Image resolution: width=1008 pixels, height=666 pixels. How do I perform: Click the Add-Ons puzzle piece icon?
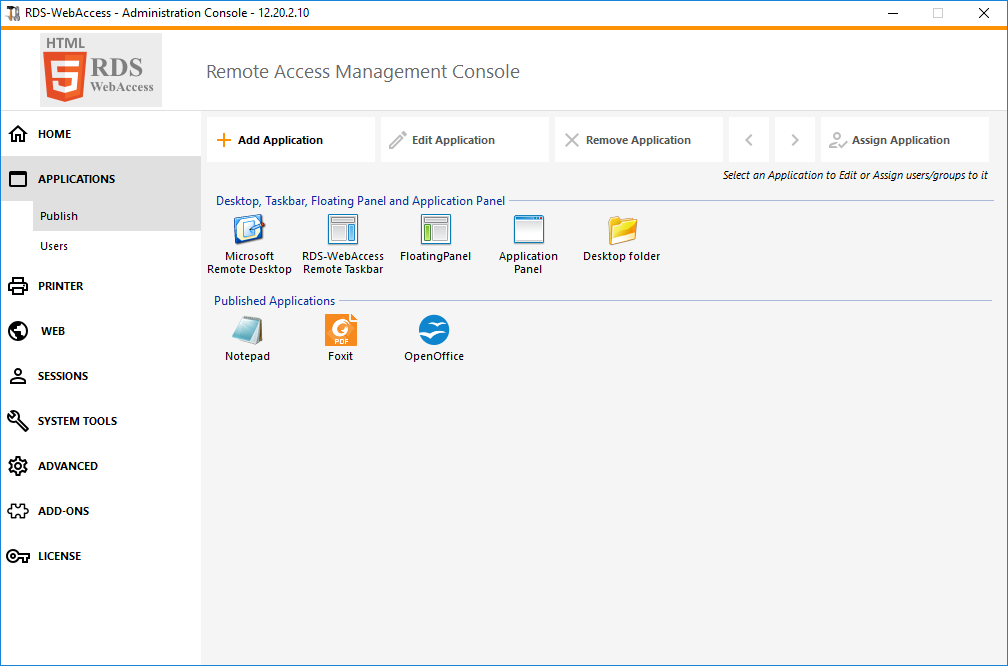18,511
